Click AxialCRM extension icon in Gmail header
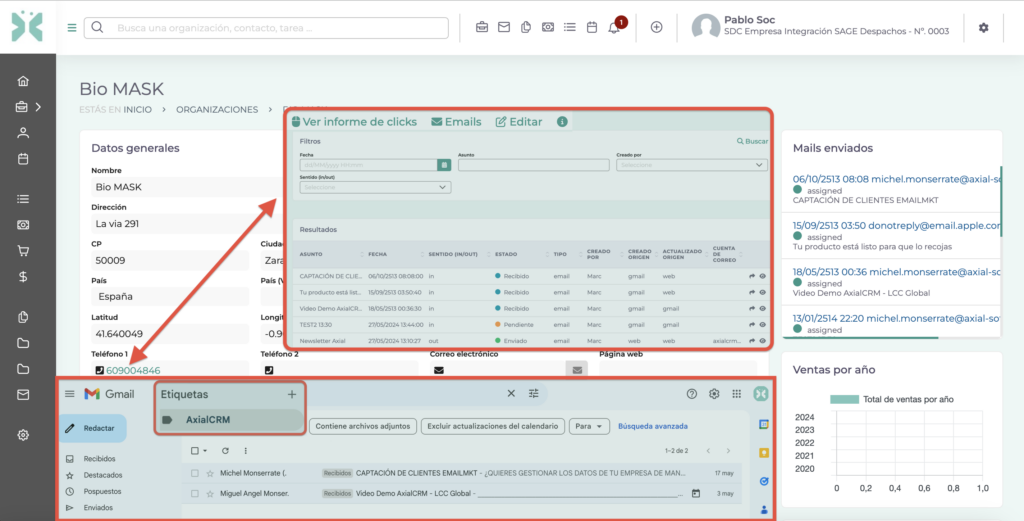The image size is (1024, 521). tap(761, 394)
